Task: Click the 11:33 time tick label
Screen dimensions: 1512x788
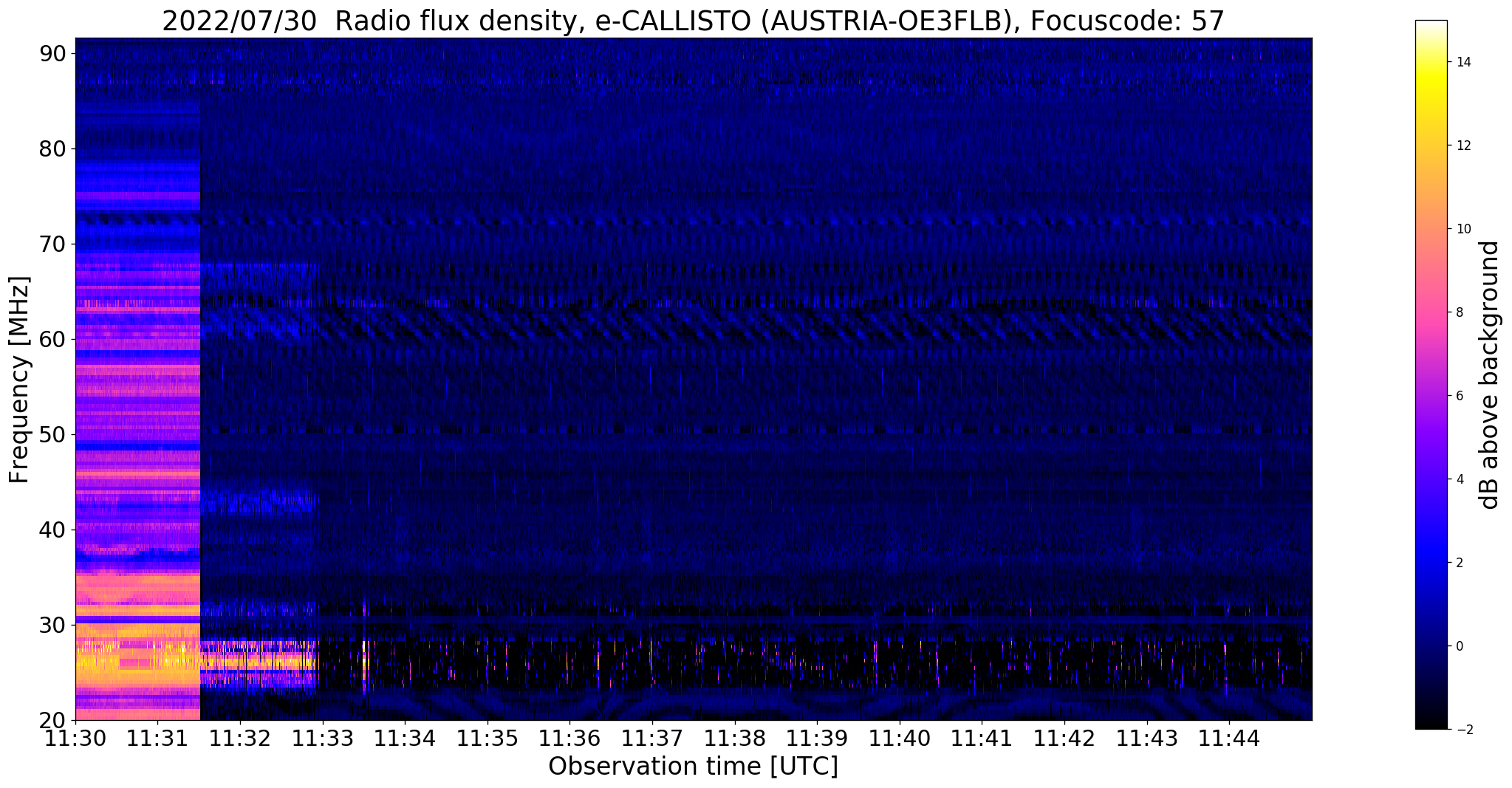Action: [x=322, y=738]
